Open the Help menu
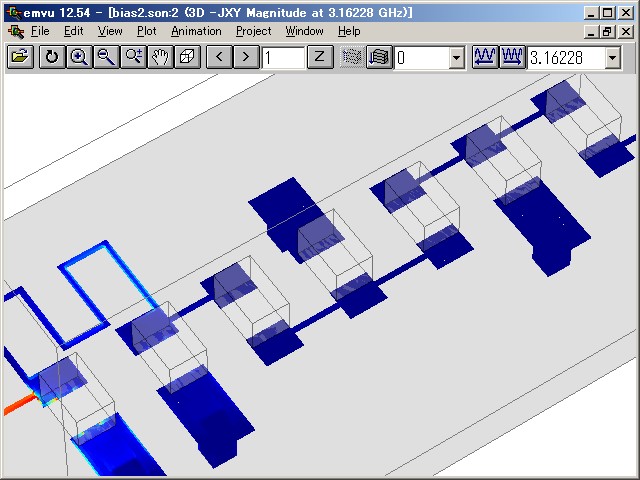Screen dimensions: 640x480 (x=349, y=31)
